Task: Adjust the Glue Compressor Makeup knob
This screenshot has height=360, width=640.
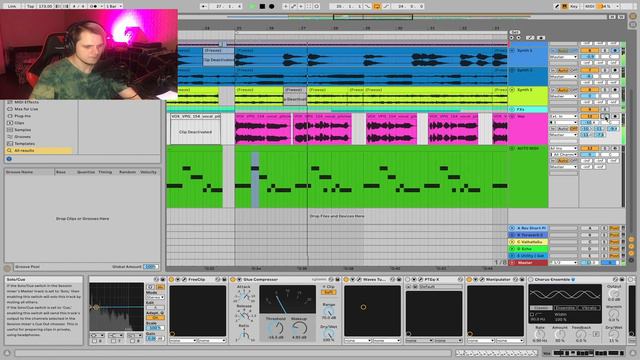Action: pos(299,328)
